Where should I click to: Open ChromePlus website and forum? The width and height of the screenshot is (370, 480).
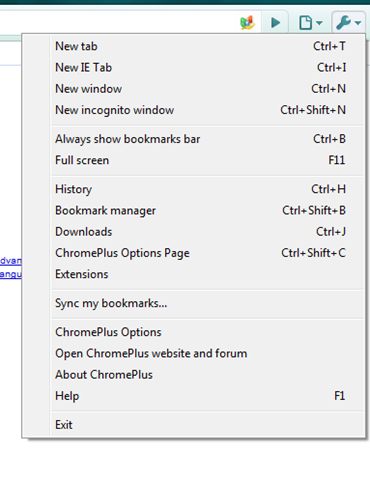207,353
